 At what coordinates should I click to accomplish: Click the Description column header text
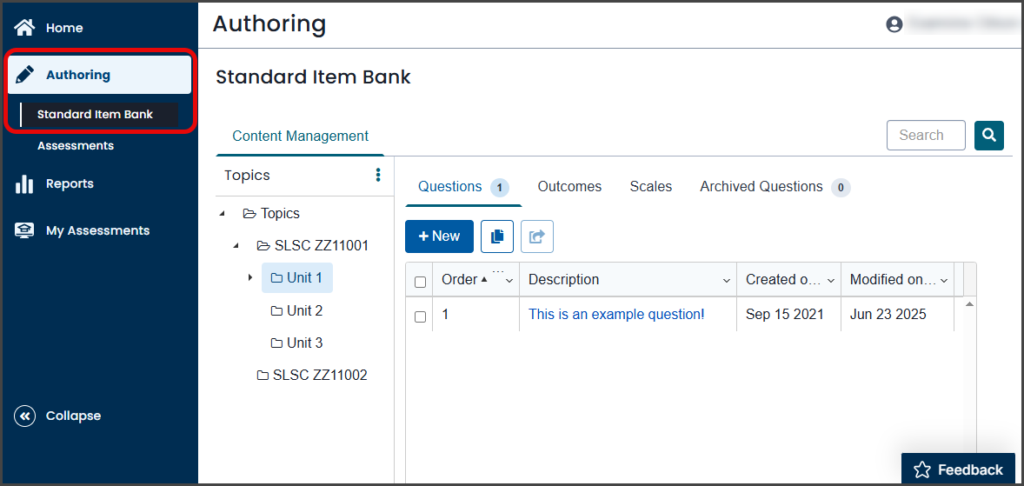pyautogui.click(x=564, y=280)
